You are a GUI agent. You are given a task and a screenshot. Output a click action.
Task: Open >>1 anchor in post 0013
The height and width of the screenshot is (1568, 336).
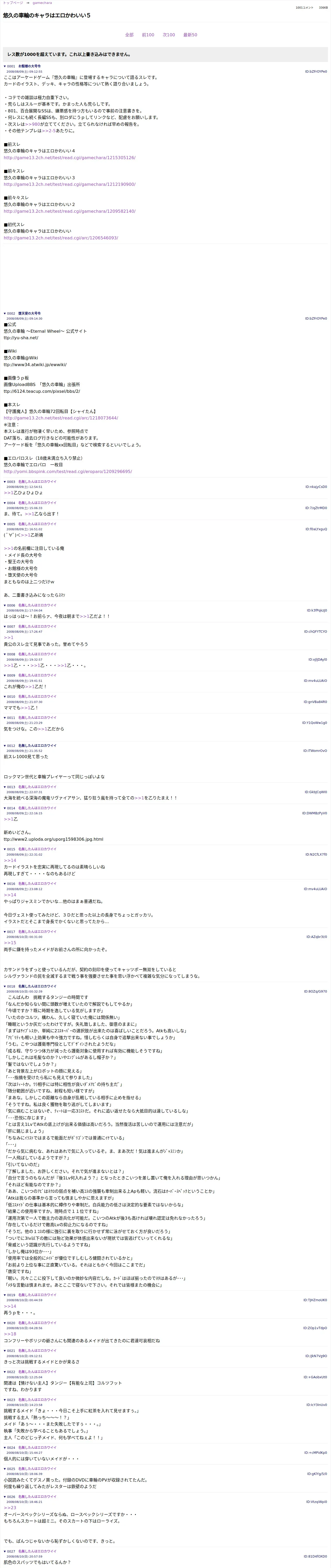pos(139,798)
